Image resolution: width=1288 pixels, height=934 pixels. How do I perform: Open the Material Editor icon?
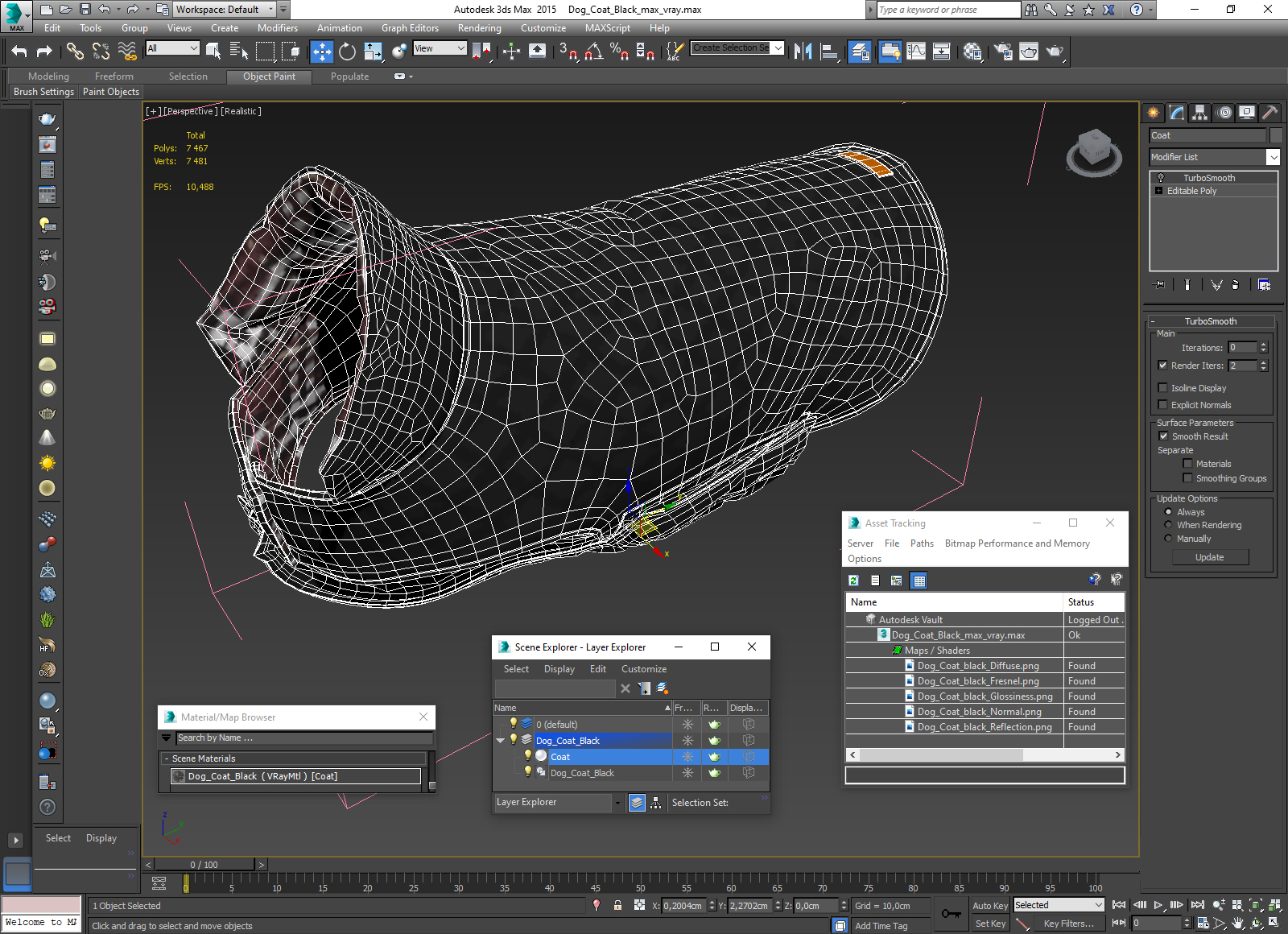972,52
